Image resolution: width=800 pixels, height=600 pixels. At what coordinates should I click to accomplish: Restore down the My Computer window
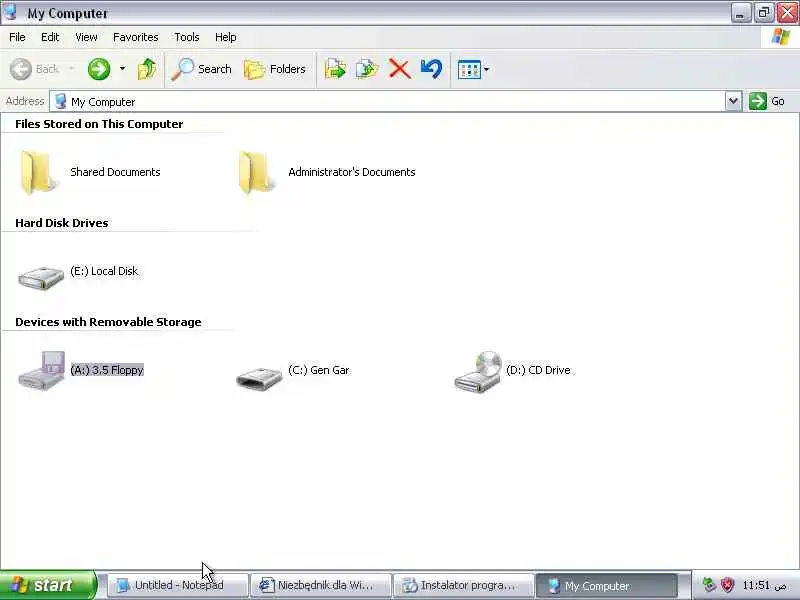pyautogui.click(x=764, y=13)
